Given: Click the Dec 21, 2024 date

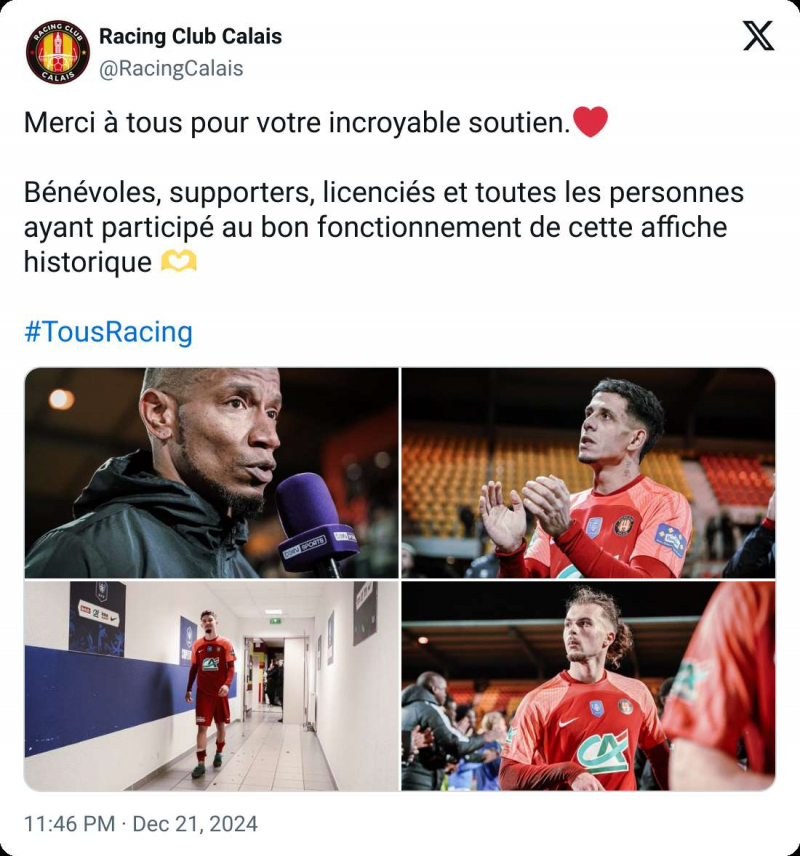Looking at the screenshot, I should click(x=195, y=823).
